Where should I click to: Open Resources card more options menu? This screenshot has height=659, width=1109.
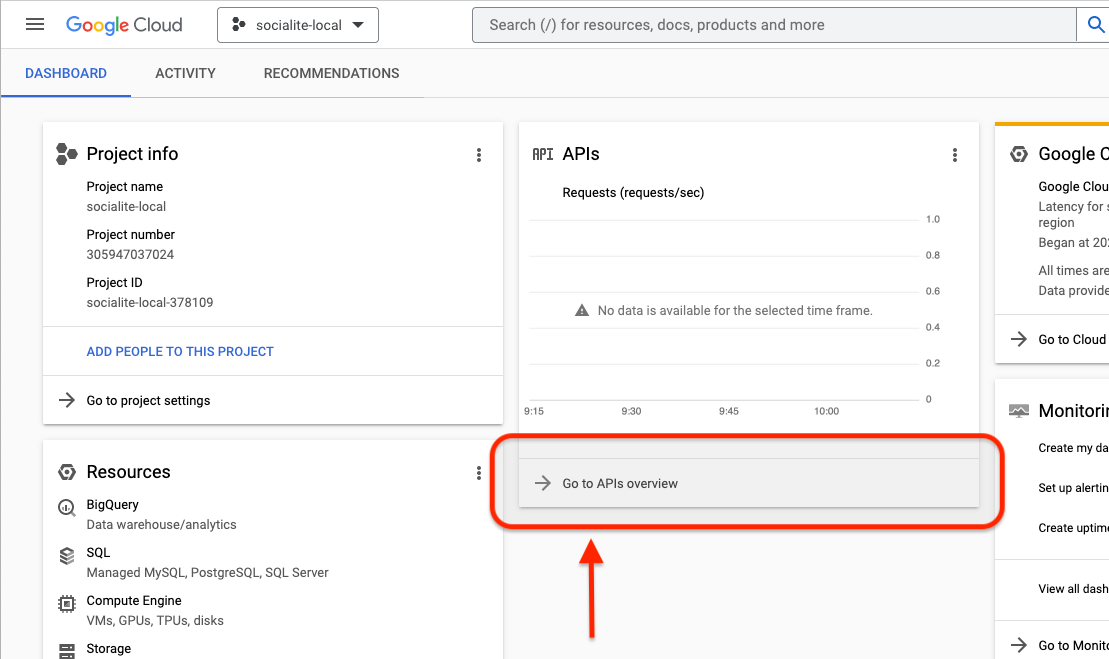pyautogui.click(x=479, y=473)
